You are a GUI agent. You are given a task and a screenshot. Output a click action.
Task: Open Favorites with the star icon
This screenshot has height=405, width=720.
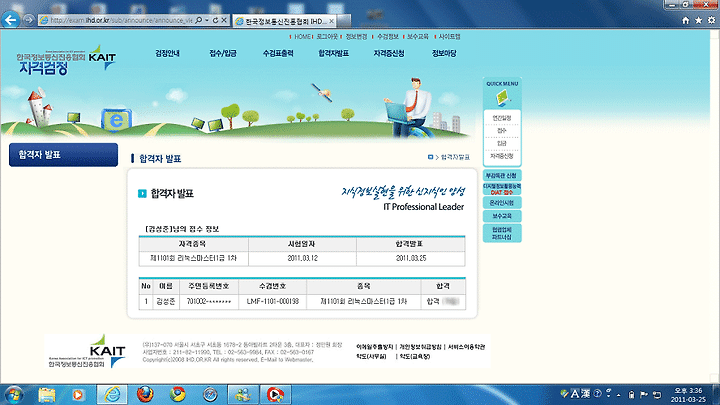[x=698, y=20]
